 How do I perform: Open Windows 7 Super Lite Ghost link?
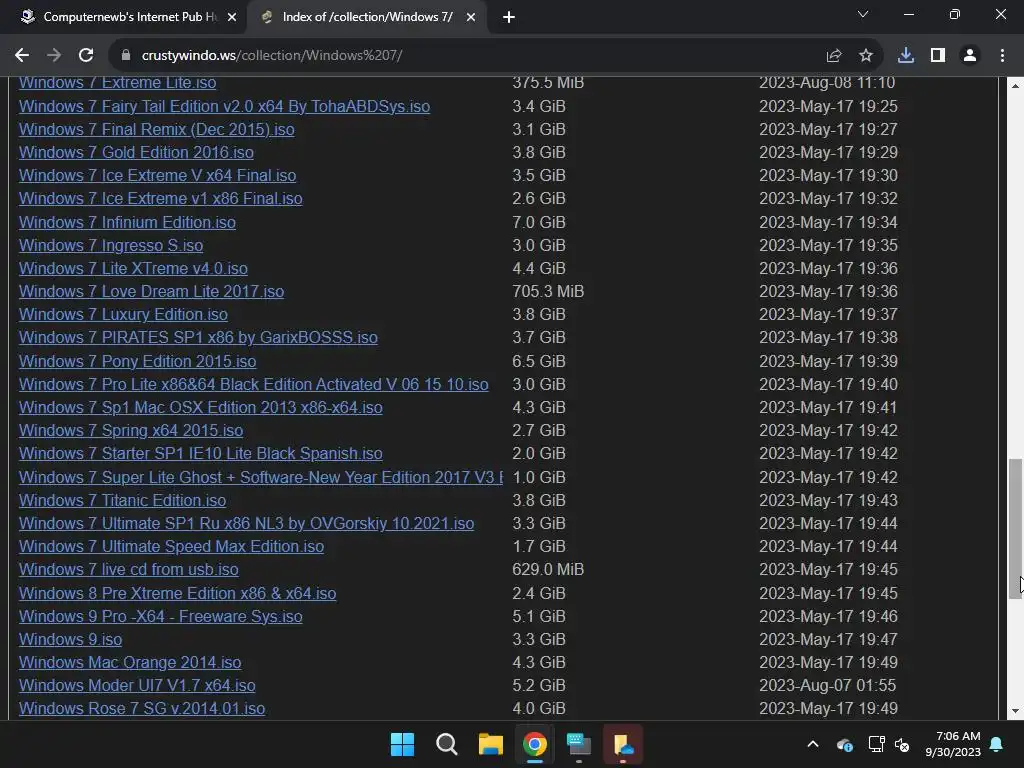point(261,477)
